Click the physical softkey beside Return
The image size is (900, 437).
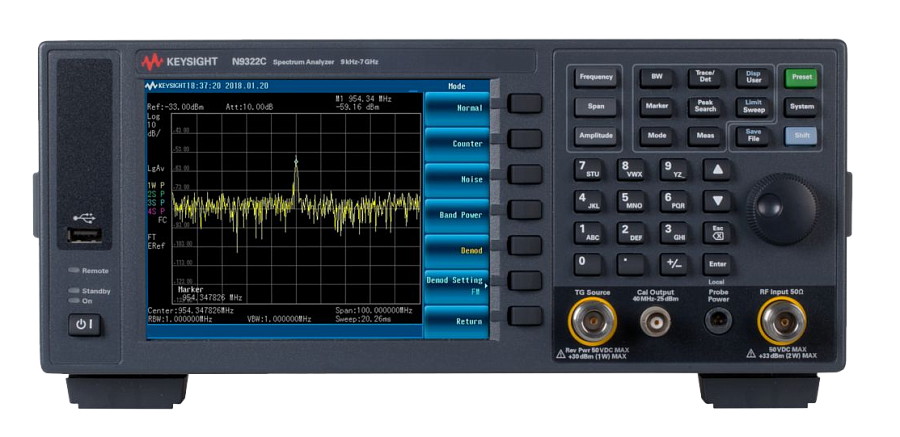coord(525,316)
